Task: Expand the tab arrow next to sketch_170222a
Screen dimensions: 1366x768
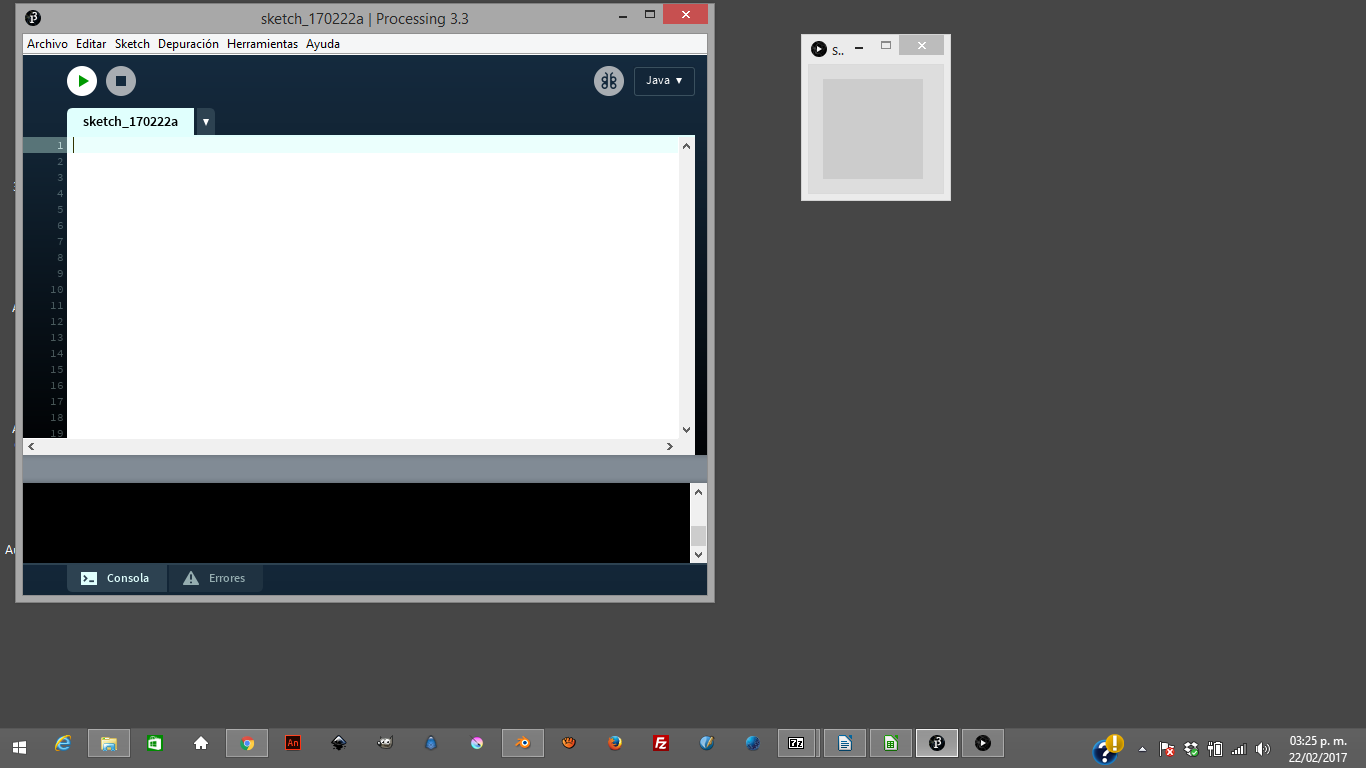Action: click(x=205, y=122)
